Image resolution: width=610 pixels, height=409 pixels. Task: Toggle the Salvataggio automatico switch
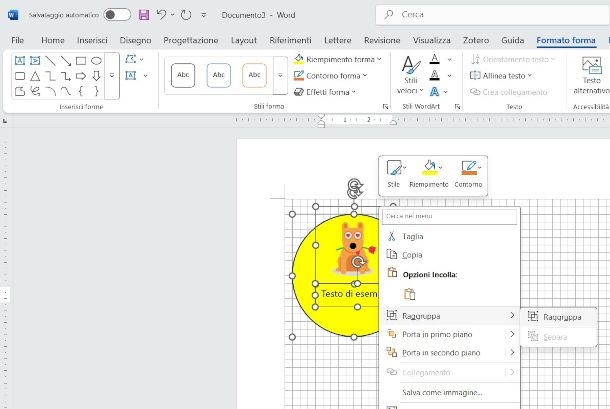point(117,15)
